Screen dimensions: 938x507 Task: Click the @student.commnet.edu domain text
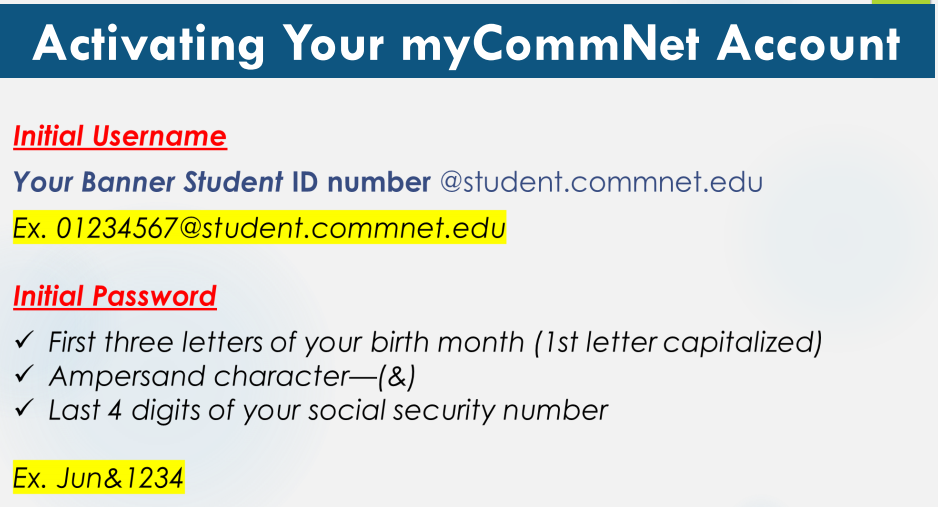601,182
